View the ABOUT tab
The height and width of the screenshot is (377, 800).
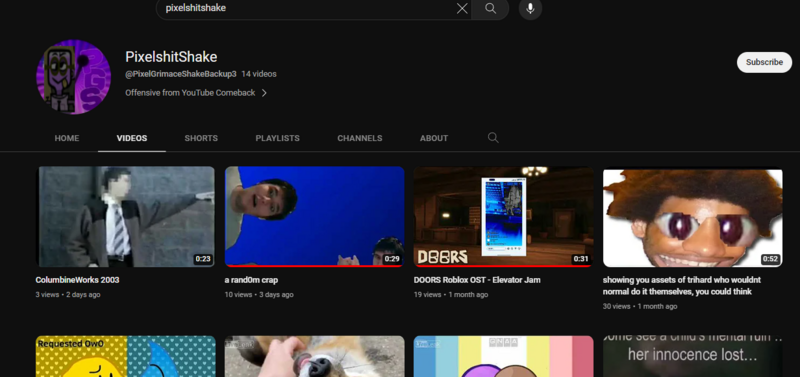tap(434, 138)
